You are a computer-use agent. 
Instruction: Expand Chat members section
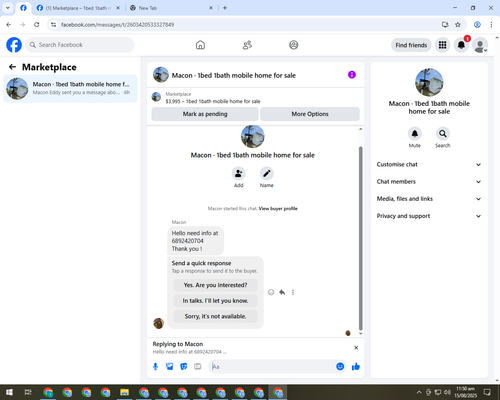[x=429, y=182]
